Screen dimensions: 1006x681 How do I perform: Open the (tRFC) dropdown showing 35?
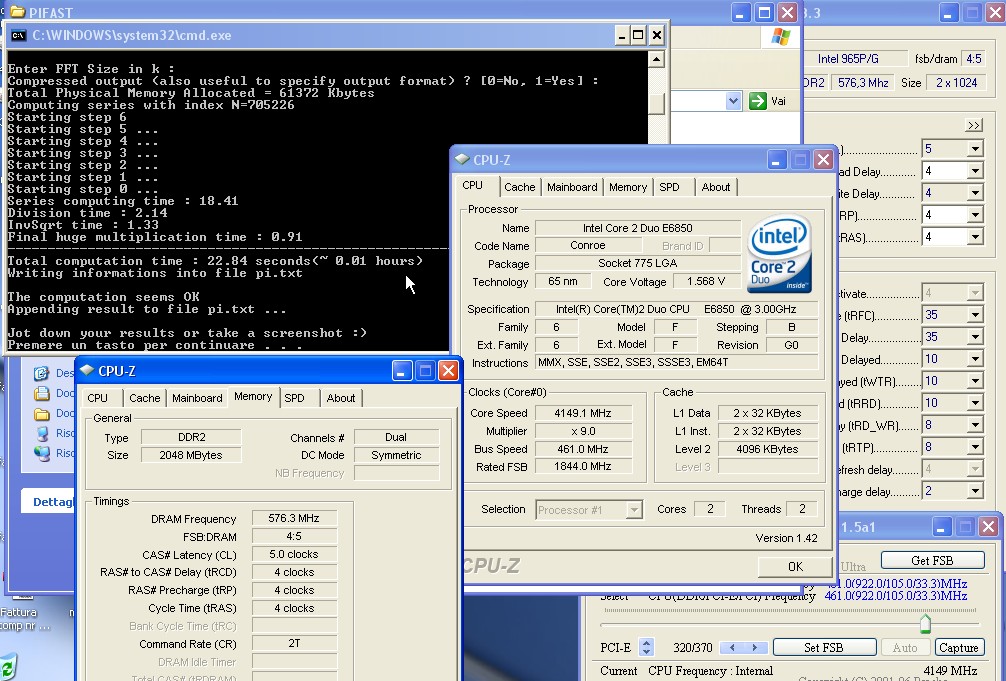click(x=975, y=315)
